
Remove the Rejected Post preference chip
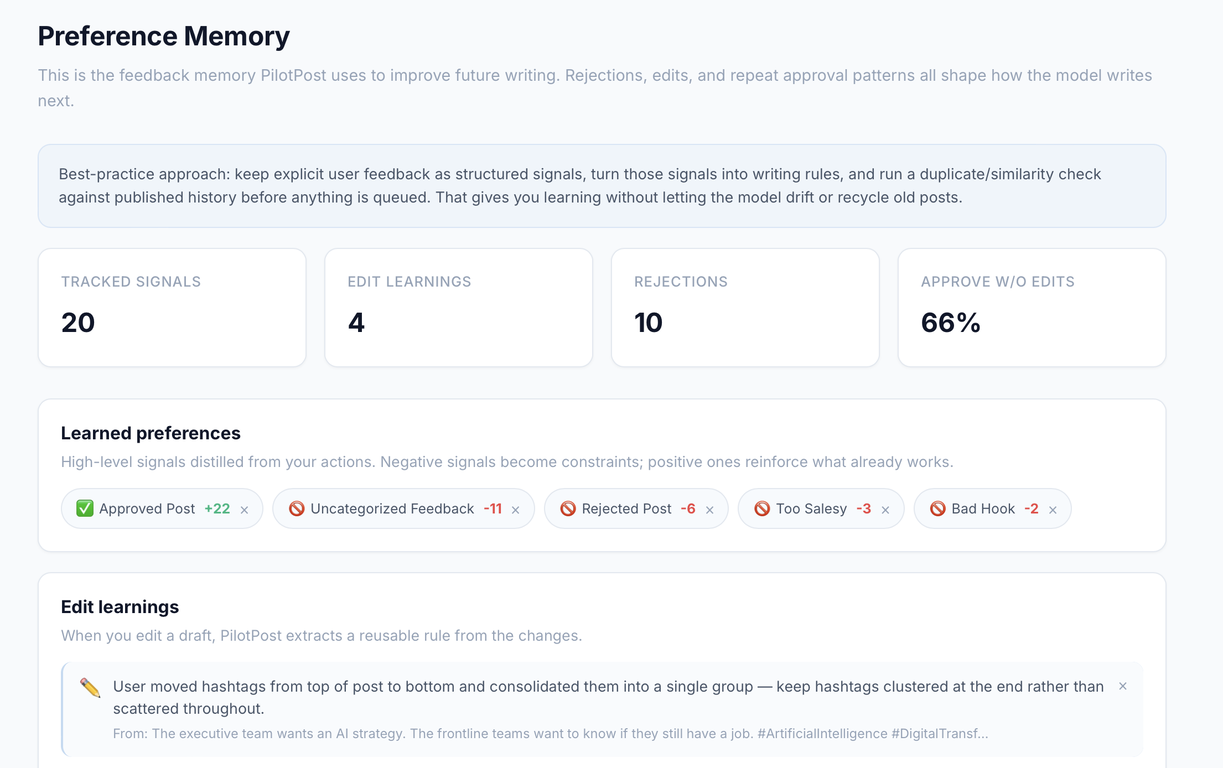pos(710,510)
